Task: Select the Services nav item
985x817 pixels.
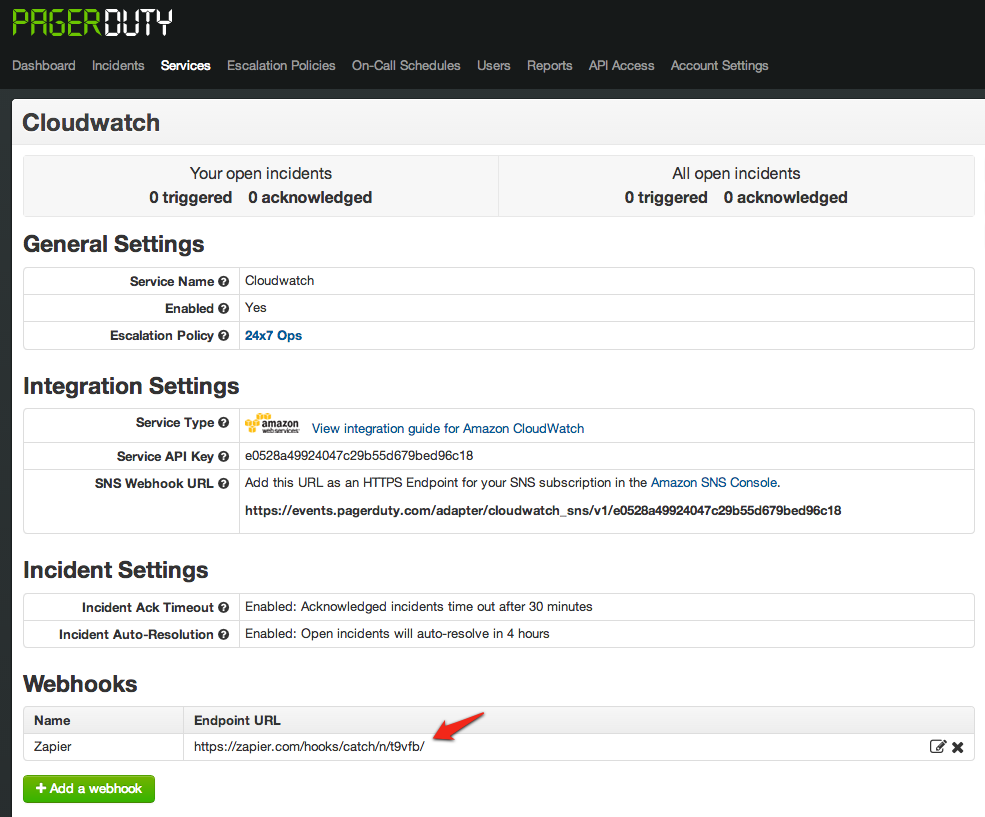Action: 185,65
